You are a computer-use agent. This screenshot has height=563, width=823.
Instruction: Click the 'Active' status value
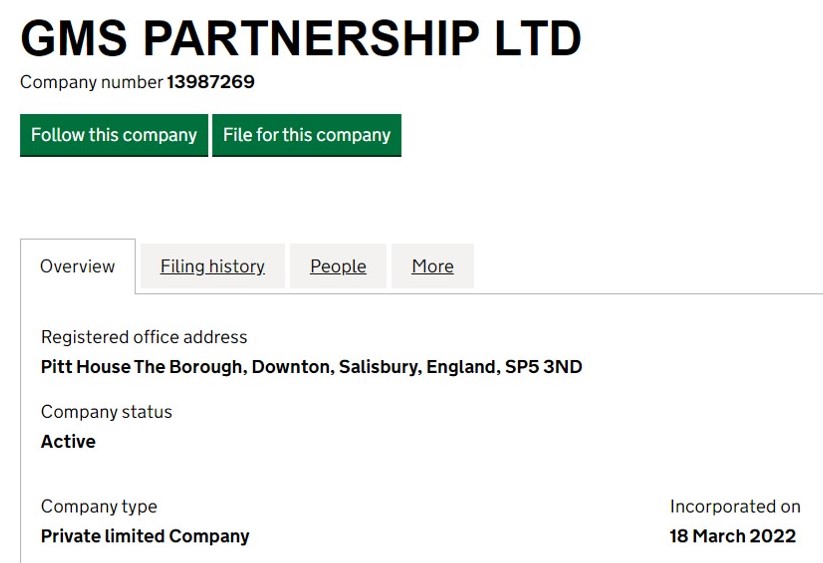pos(68,442)
